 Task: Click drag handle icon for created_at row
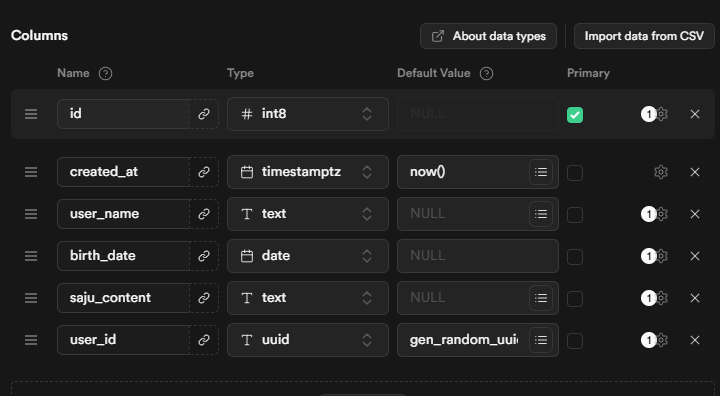click(x=31, y=172)
